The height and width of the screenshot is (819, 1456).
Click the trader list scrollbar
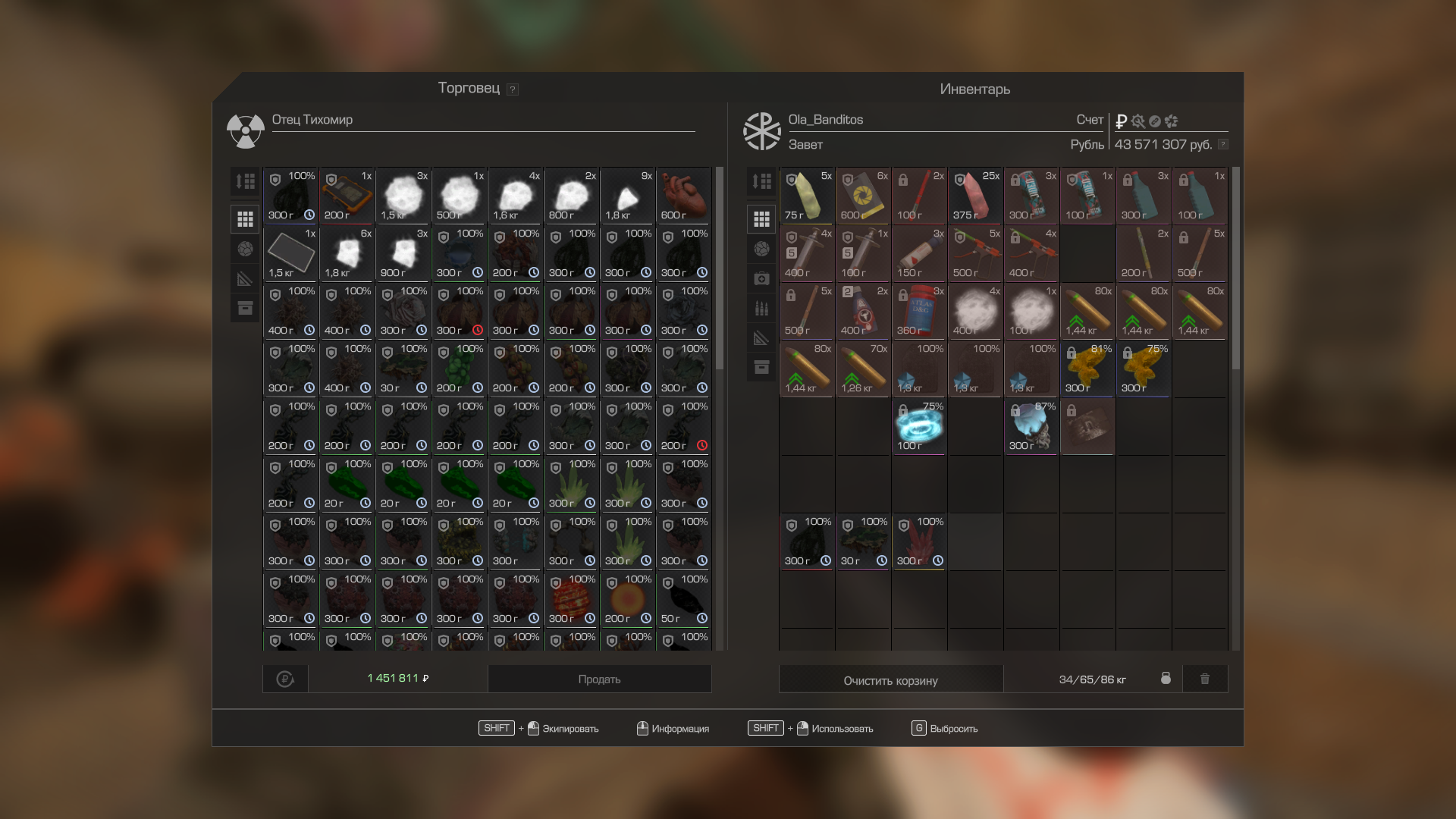click(719, 268)
